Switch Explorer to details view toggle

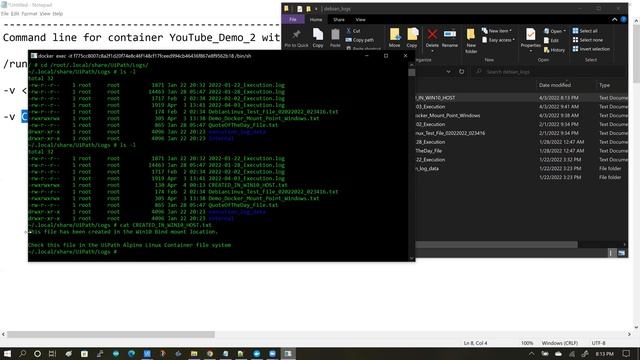[611, 253]
